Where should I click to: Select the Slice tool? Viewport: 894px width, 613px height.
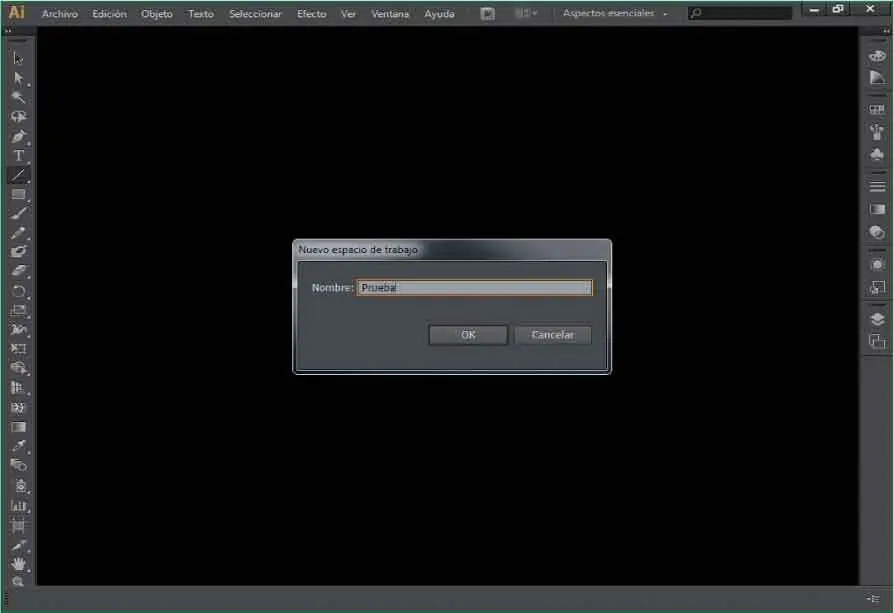tap(18, 545)
